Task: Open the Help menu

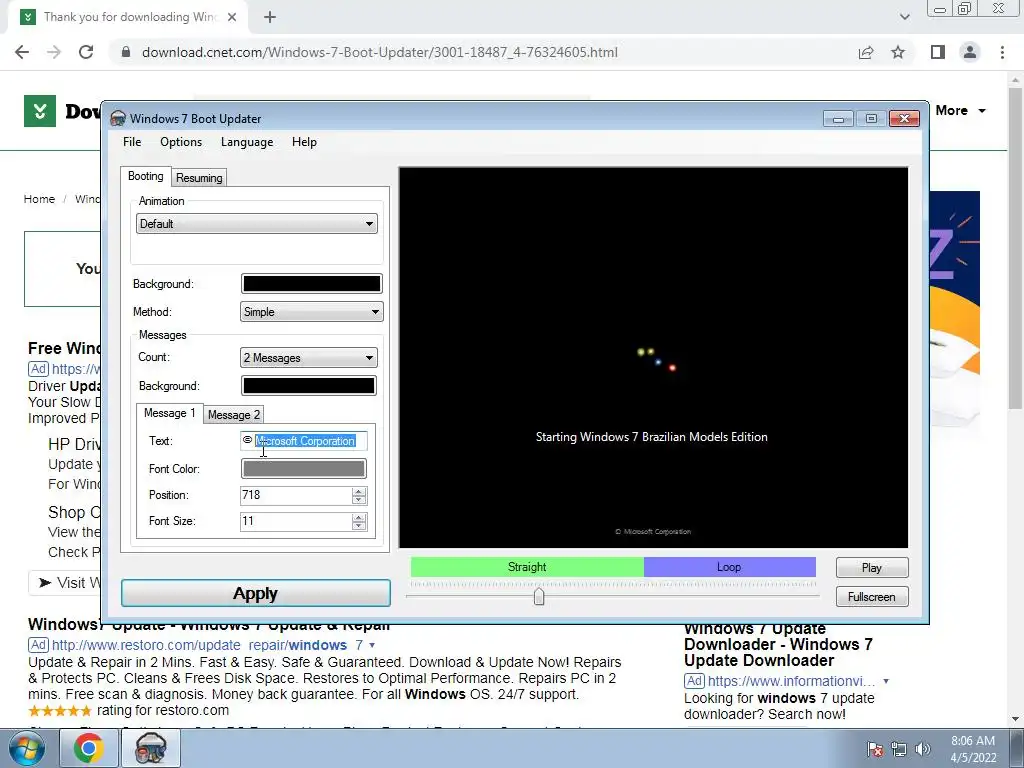Action: click(x=304, y=142)
